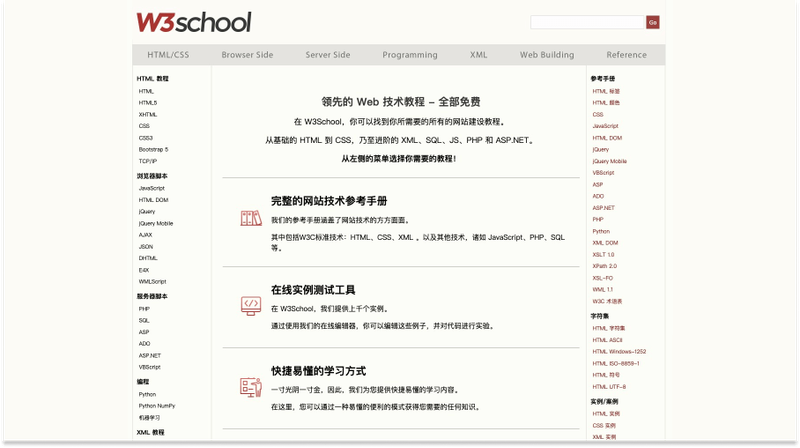Open the E4X tutorial link
This screenshot has height=448, width=800.
point(144,270)
